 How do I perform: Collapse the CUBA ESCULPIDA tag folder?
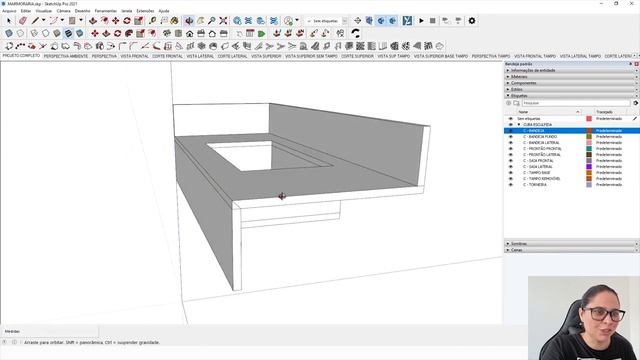(x=519, y=124)
